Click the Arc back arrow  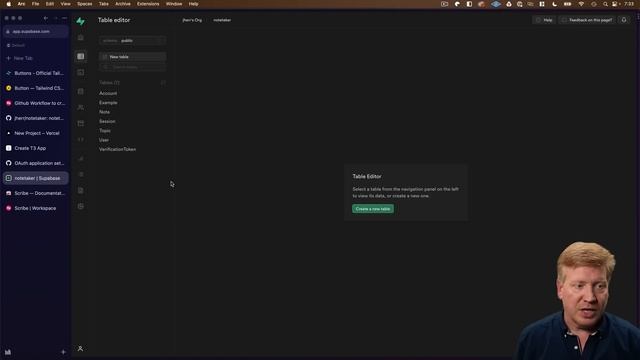[46, 18]
